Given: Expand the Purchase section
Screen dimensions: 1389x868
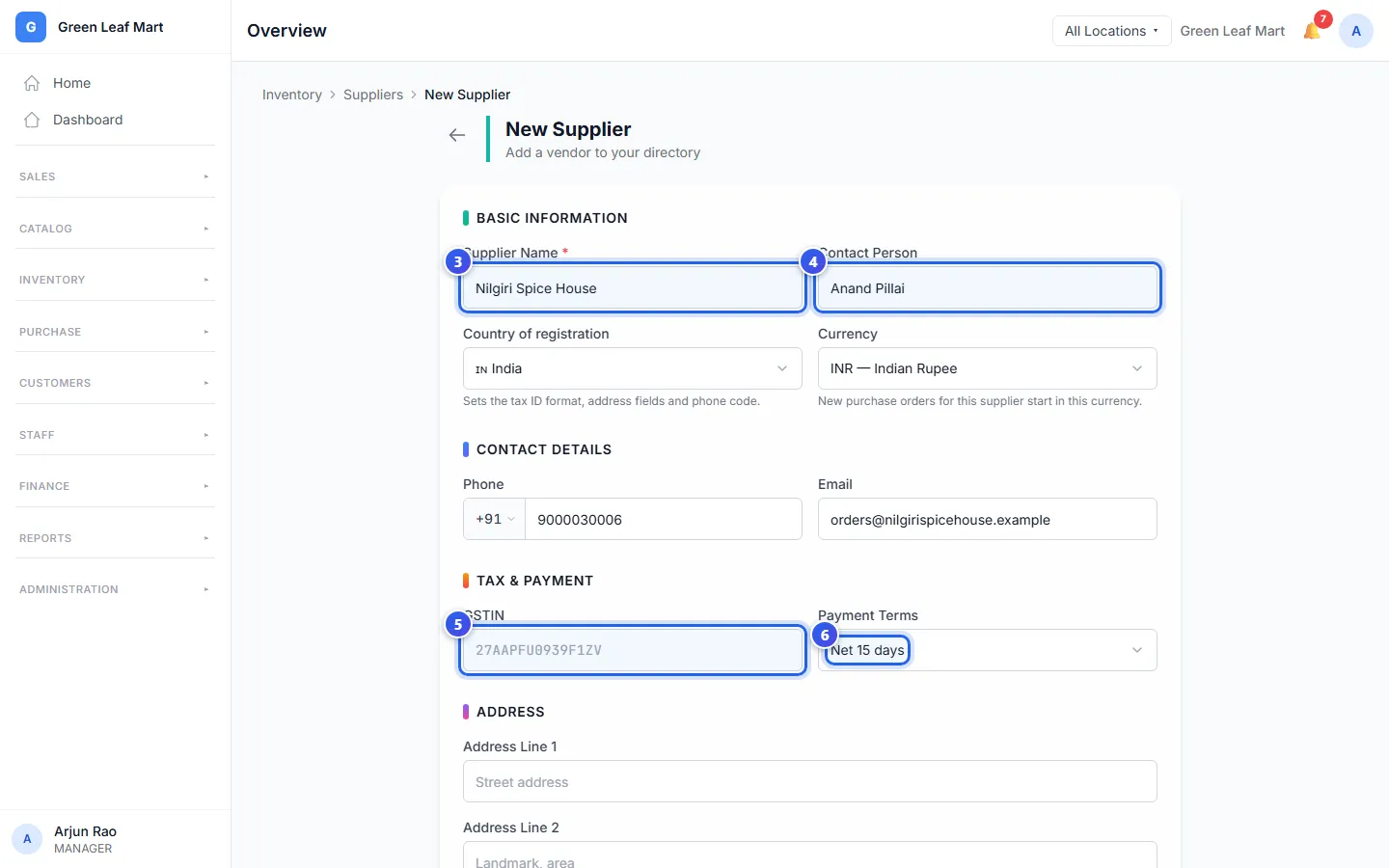Looking at the screenshot, I should tap(116, 332).
